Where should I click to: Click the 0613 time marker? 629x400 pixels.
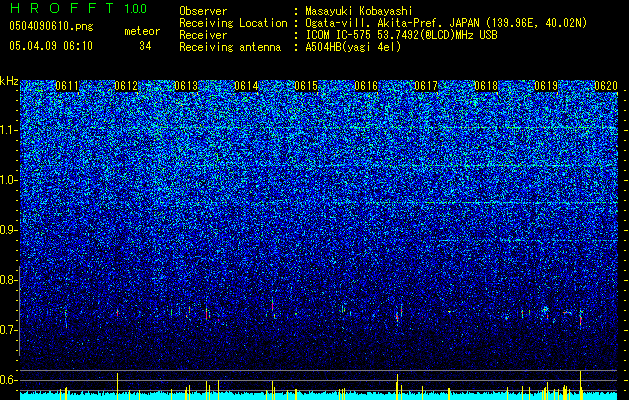coord(186,86)
